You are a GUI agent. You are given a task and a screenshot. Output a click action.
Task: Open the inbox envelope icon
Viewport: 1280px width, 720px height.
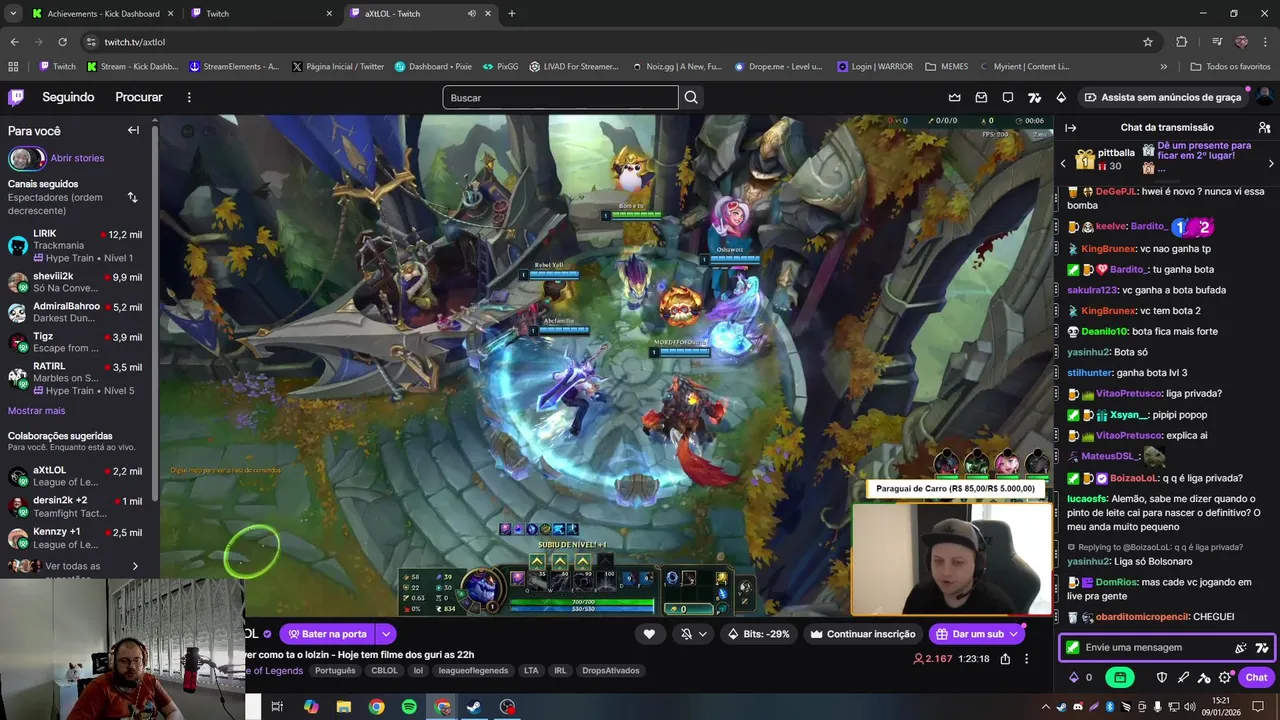(981, 97)
